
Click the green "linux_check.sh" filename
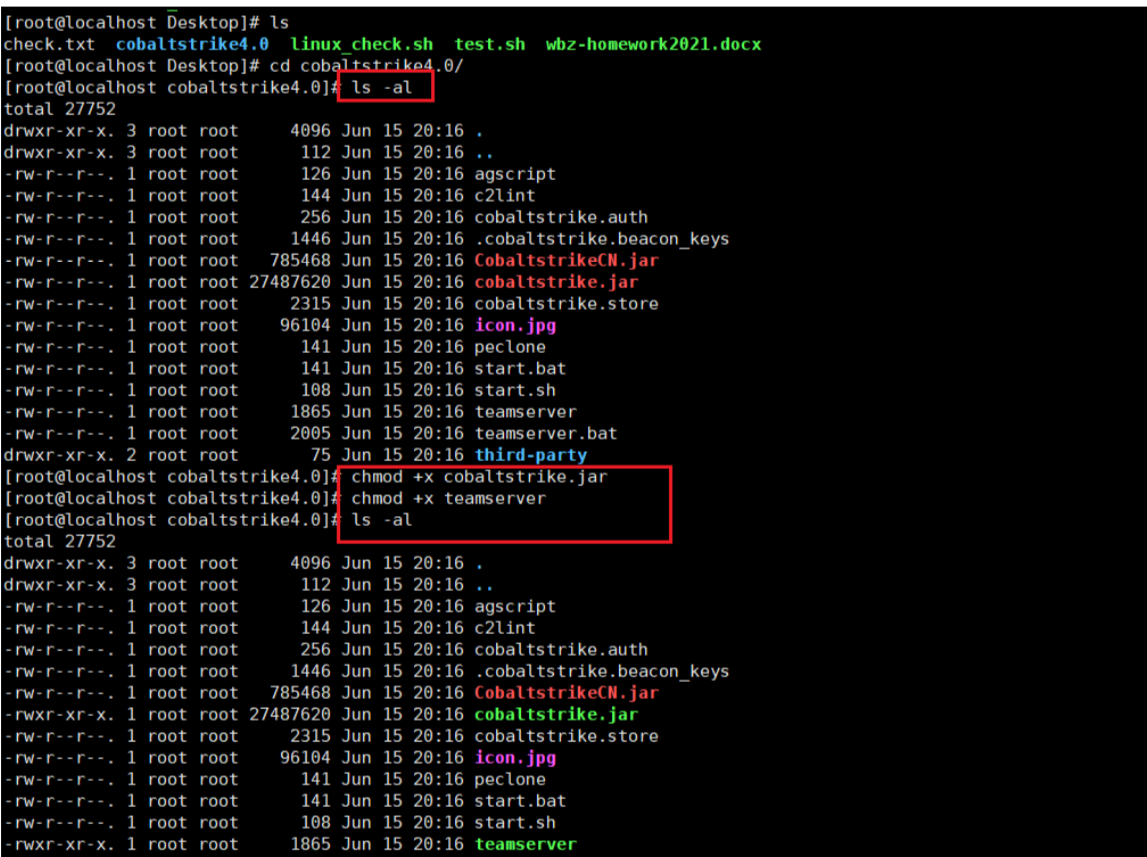(361, 44)
